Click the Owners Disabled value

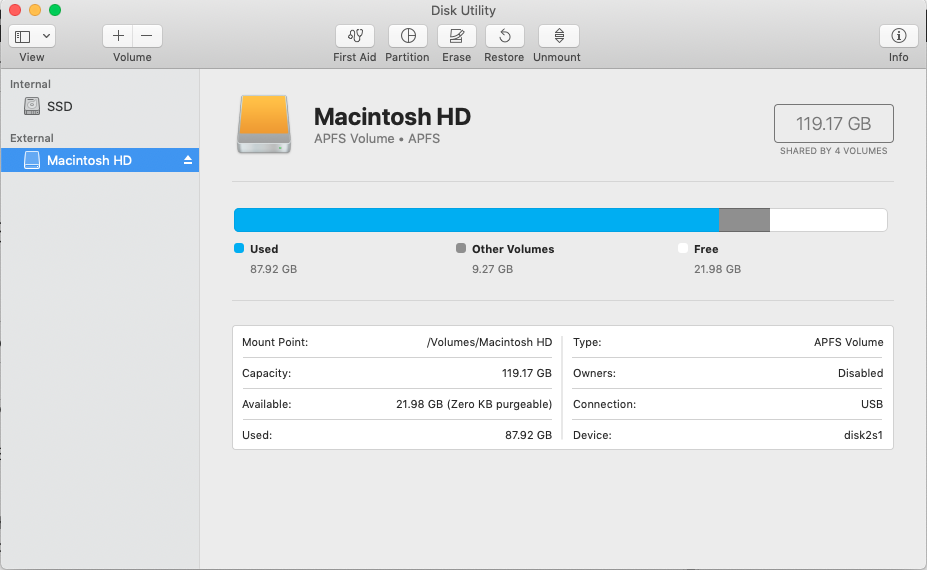(x=860, y=373)
